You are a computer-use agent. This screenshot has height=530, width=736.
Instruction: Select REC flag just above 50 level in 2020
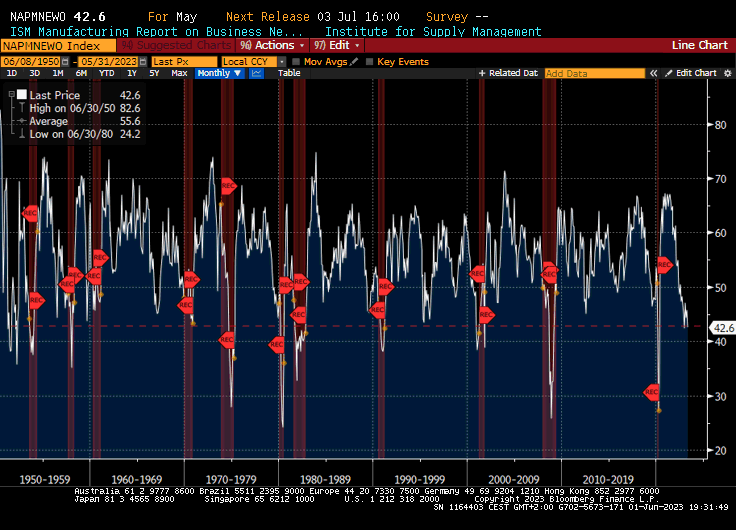pyautogui.click(x=665, y=265)
